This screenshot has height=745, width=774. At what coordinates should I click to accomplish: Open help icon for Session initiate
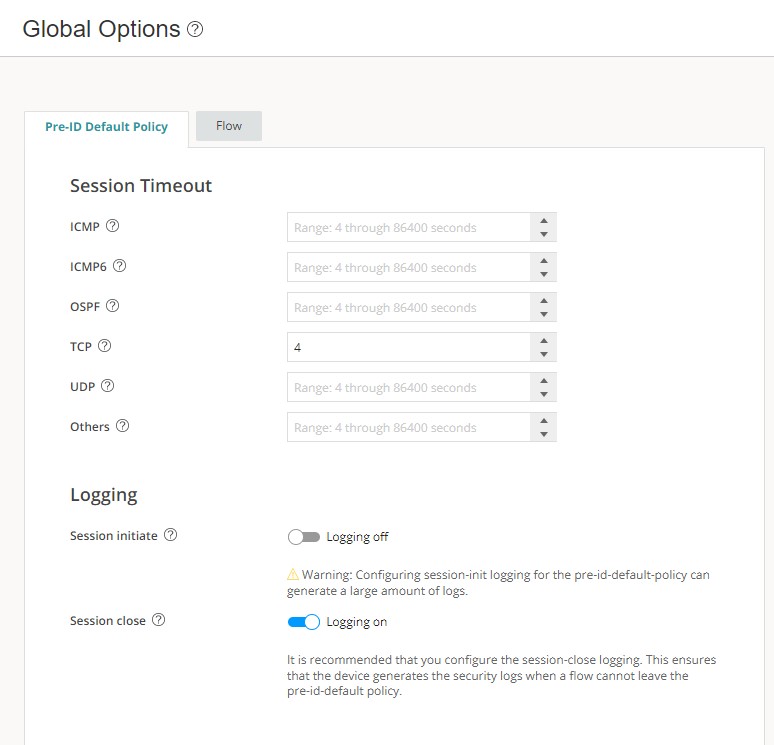(x=170, y=535)
